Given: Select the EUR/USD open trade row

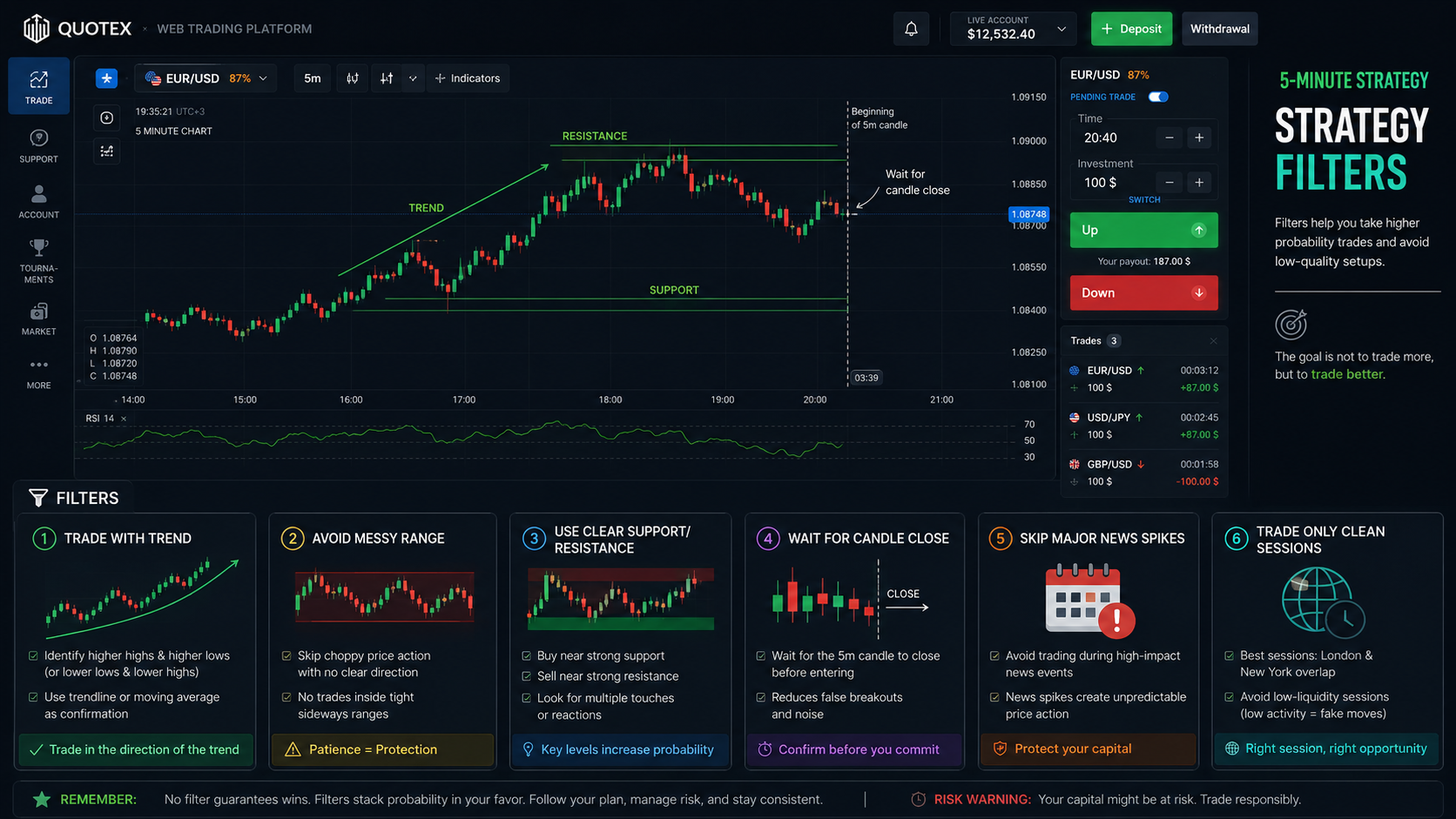Looking at the screenshot, I should pyautogui.click(x=1143, y=379).
